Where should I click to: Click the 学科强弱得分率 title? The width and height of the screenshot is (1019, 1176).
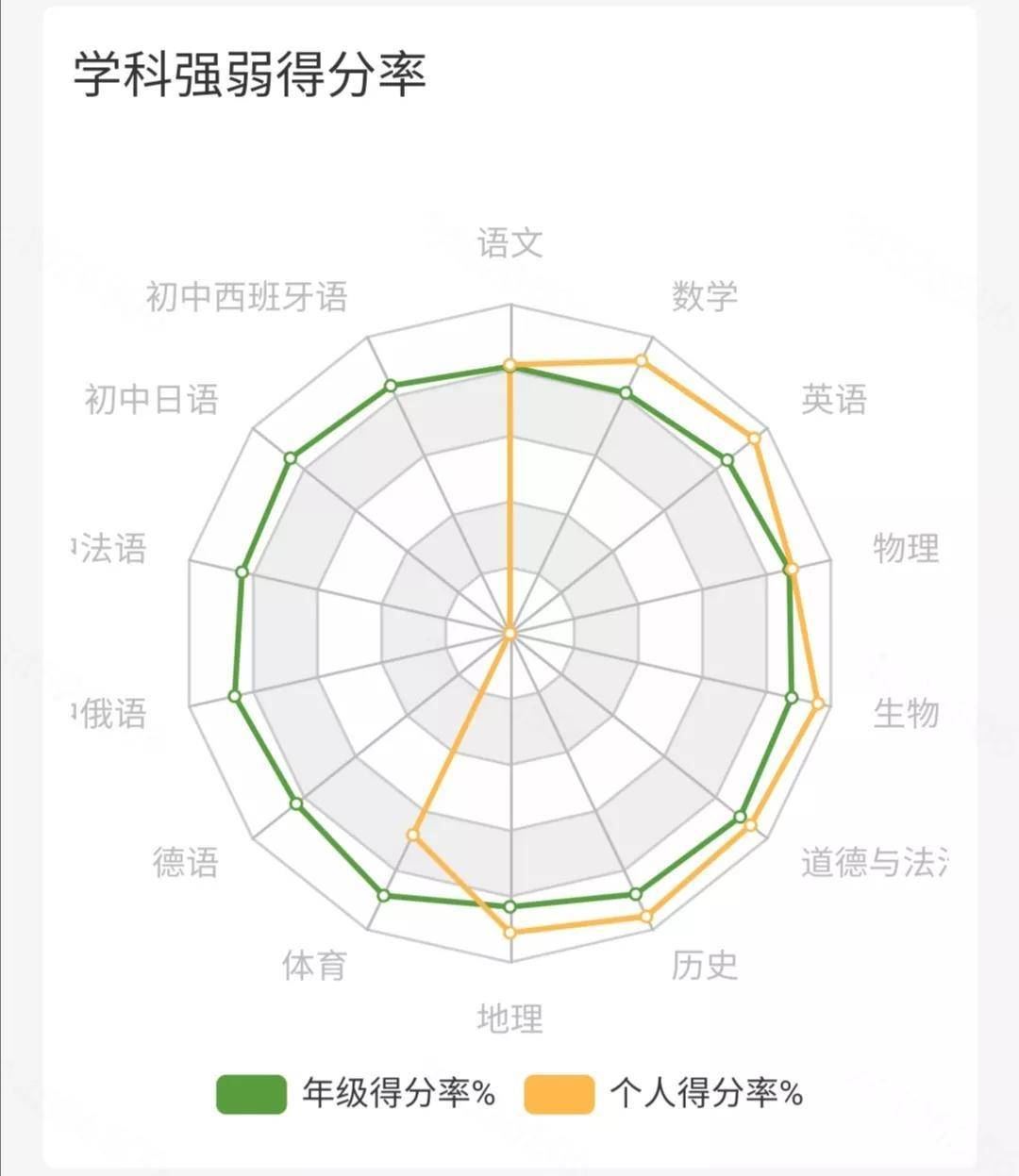250,74
